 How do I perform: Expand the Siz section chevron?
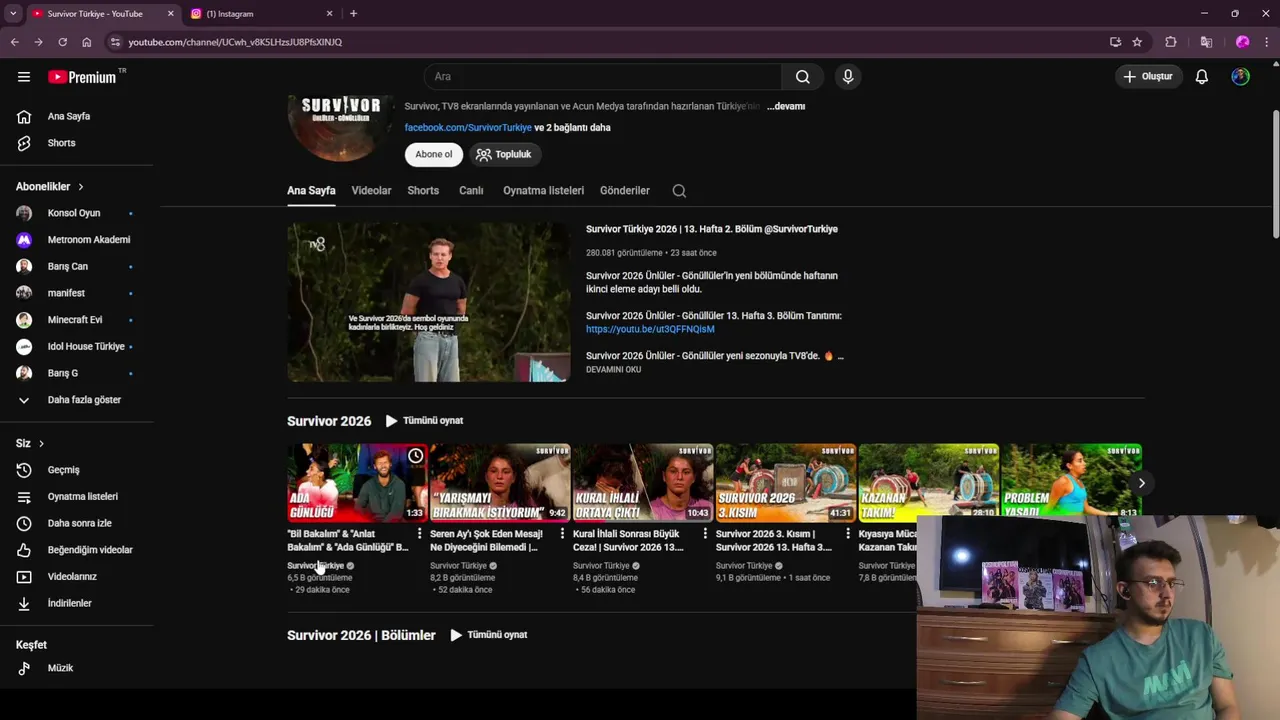coord(41,443)
